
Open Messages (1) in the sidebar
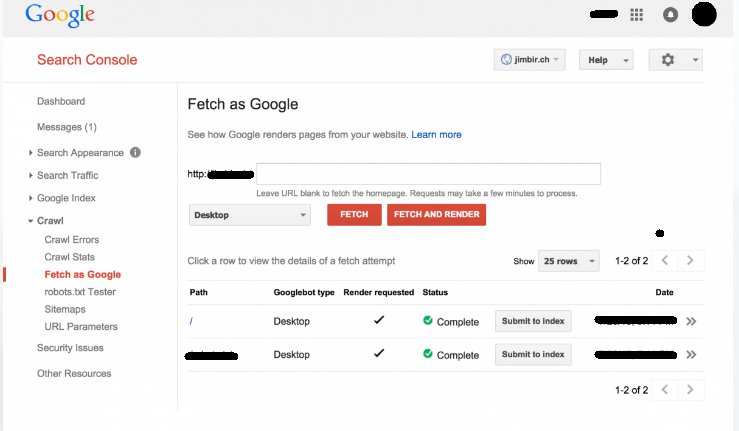tap(67, 127)
